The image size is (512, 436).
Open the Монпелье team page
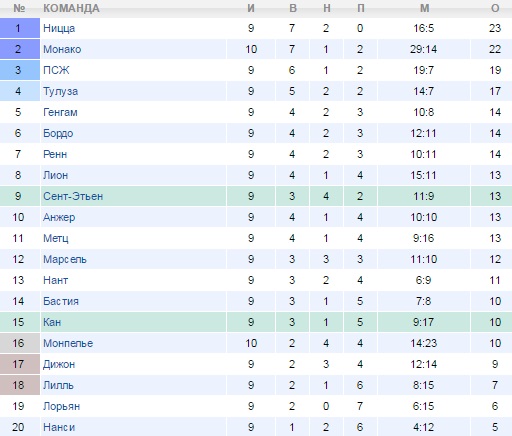(68, 343)
